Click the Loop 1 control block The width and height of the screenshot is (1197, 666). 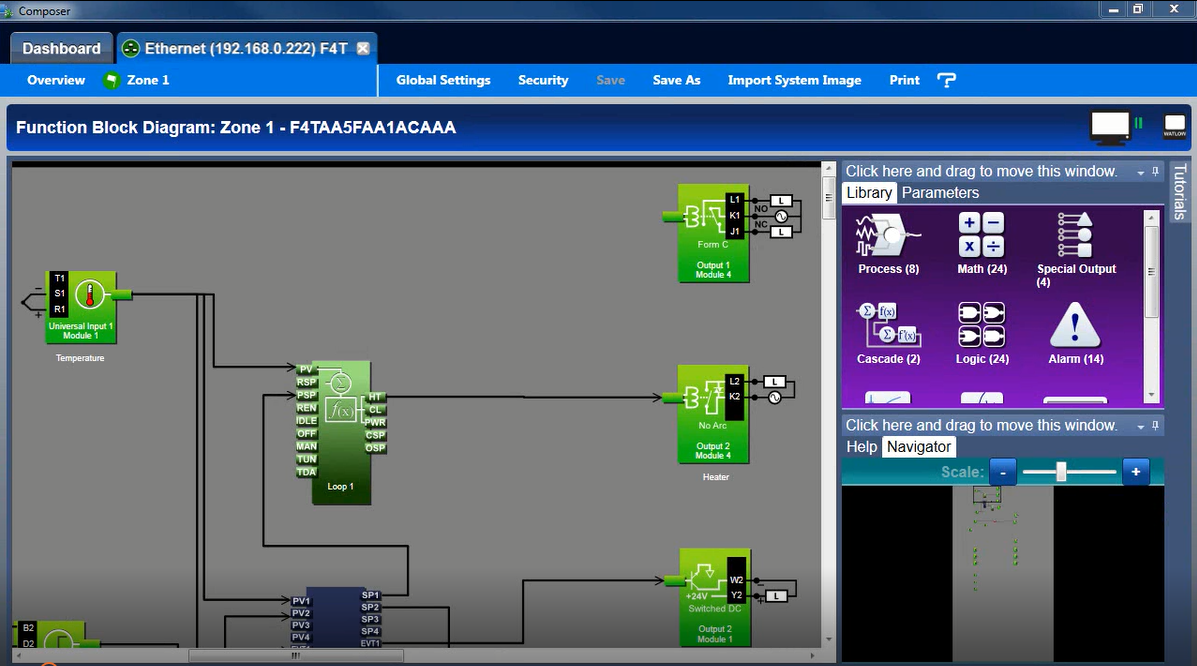340,432
